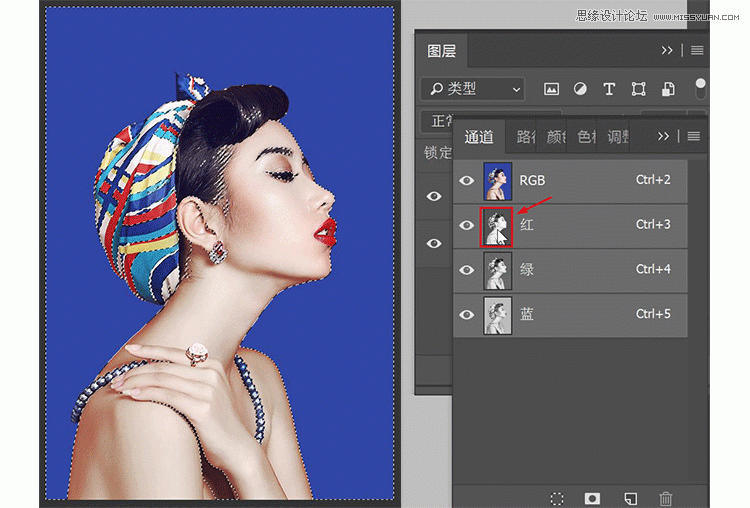Click the 蓝 channel name
This screenshot has height=508, width=750.
[527, 314]
